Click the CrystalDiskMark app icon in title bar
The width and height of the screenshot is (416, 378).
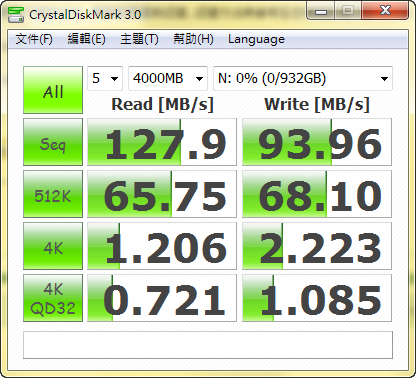click(x=16, y=14)
